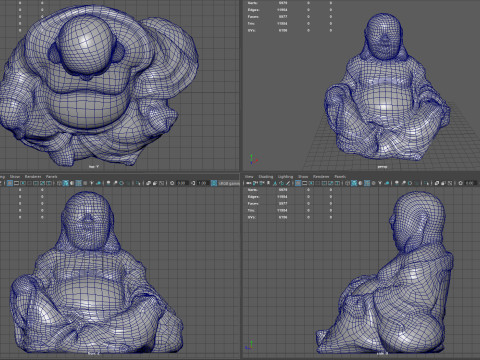Screen dimensions: 480x360
Task: Click Gamma icon in front panel toolbar
Action: (x=193, y=183)
